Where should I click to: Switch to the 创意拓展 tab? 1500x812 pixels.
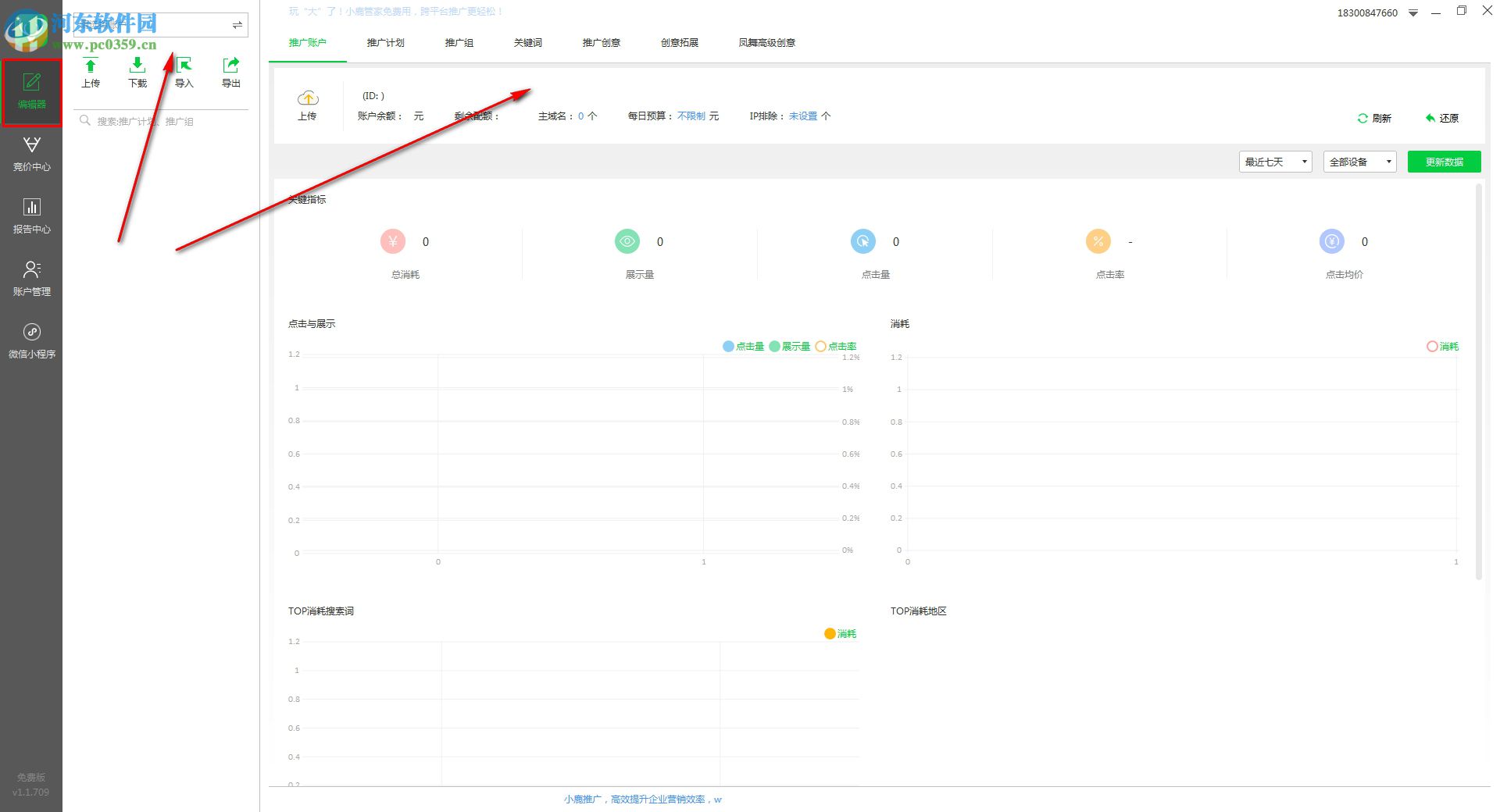point(680,42)
